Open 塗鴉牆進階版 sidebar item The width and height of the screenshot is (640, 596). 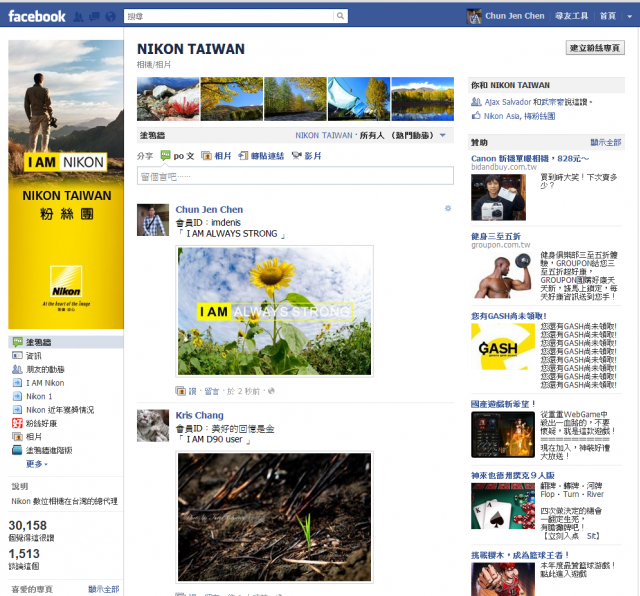49,450
